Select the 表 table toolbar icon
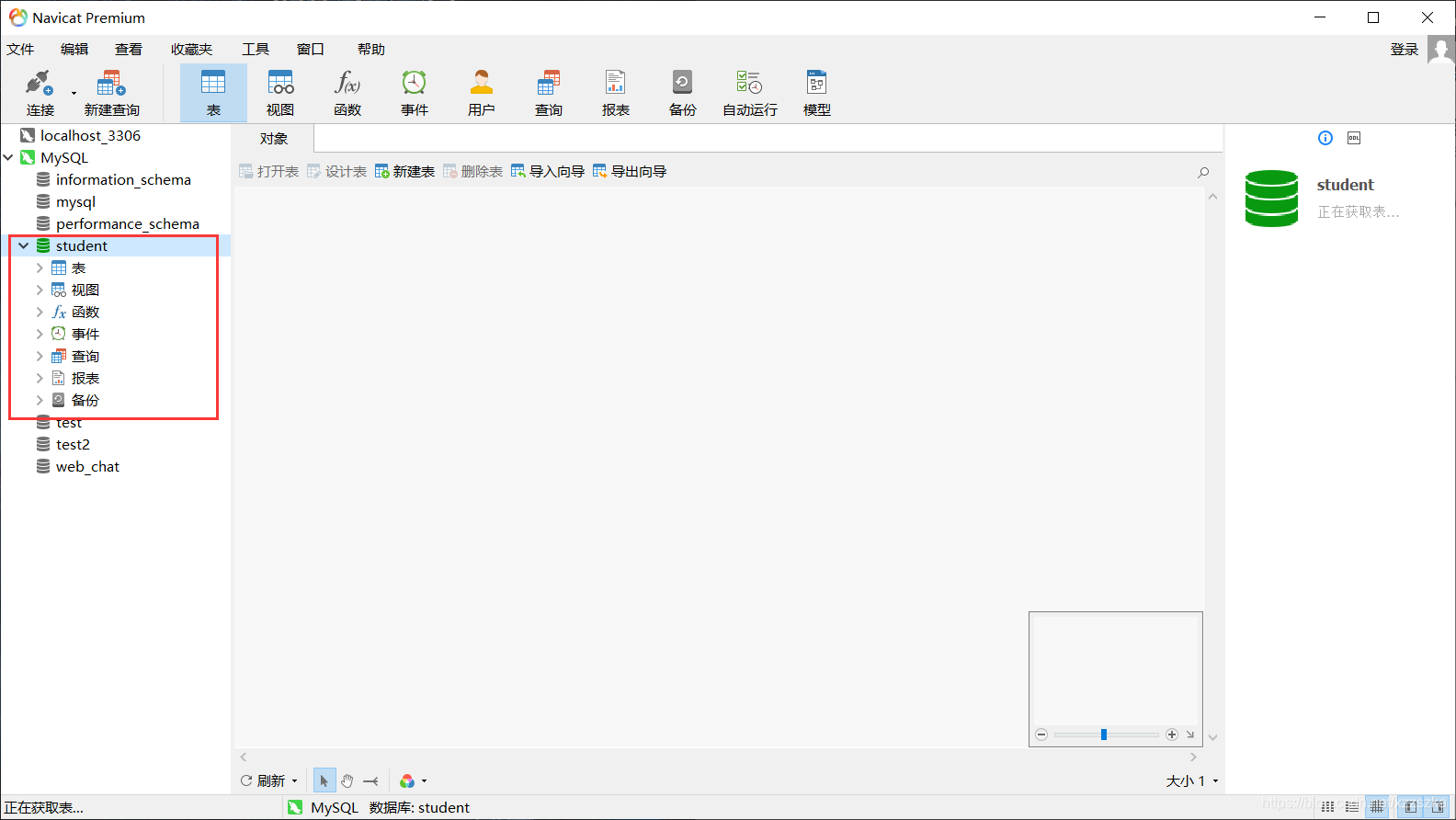Image resolution: width=1456 pixels, height=820 pixels. point(213,93)
